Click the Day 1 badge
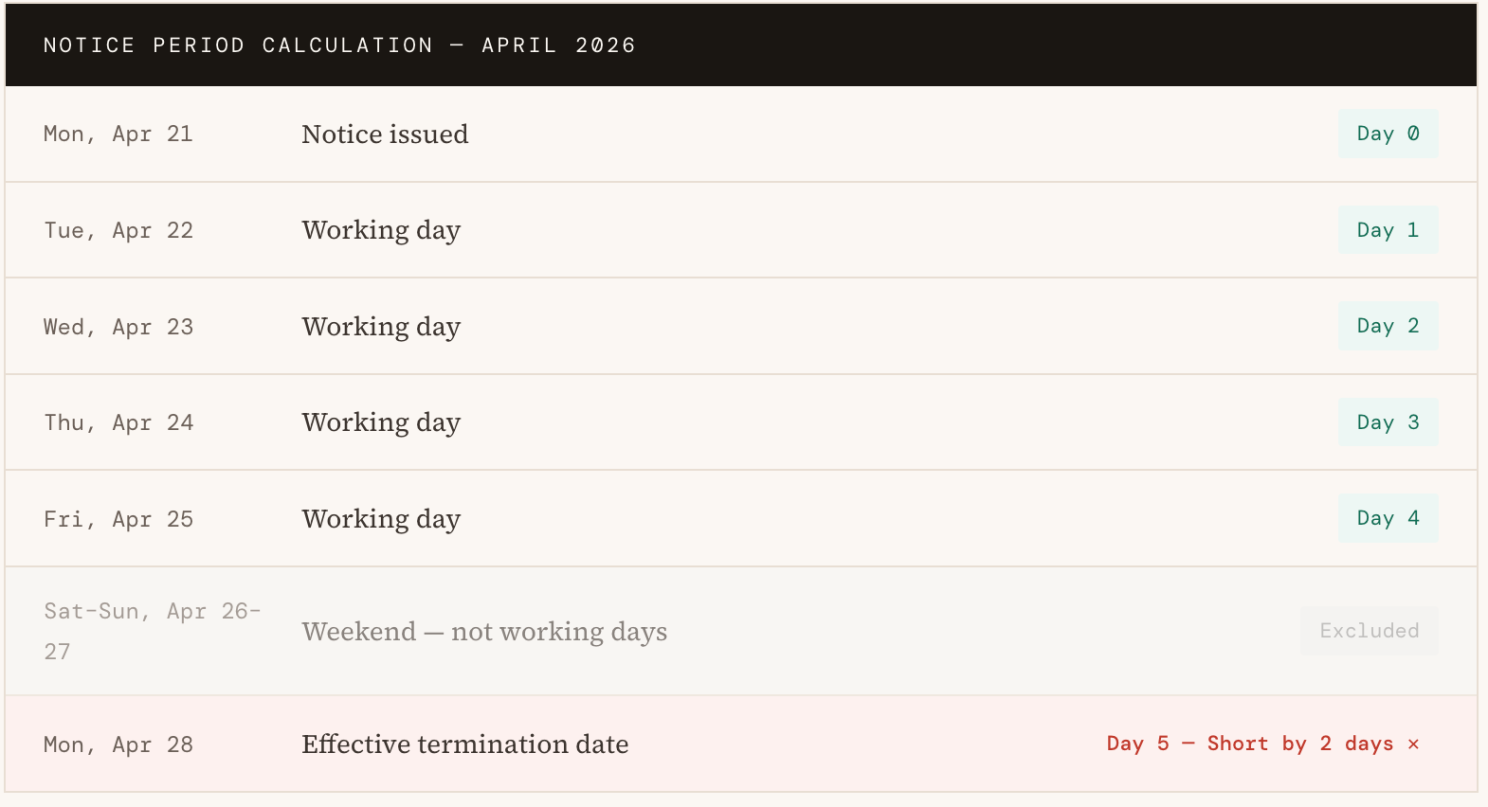The image size is (1488, 807). [1388, 230]
